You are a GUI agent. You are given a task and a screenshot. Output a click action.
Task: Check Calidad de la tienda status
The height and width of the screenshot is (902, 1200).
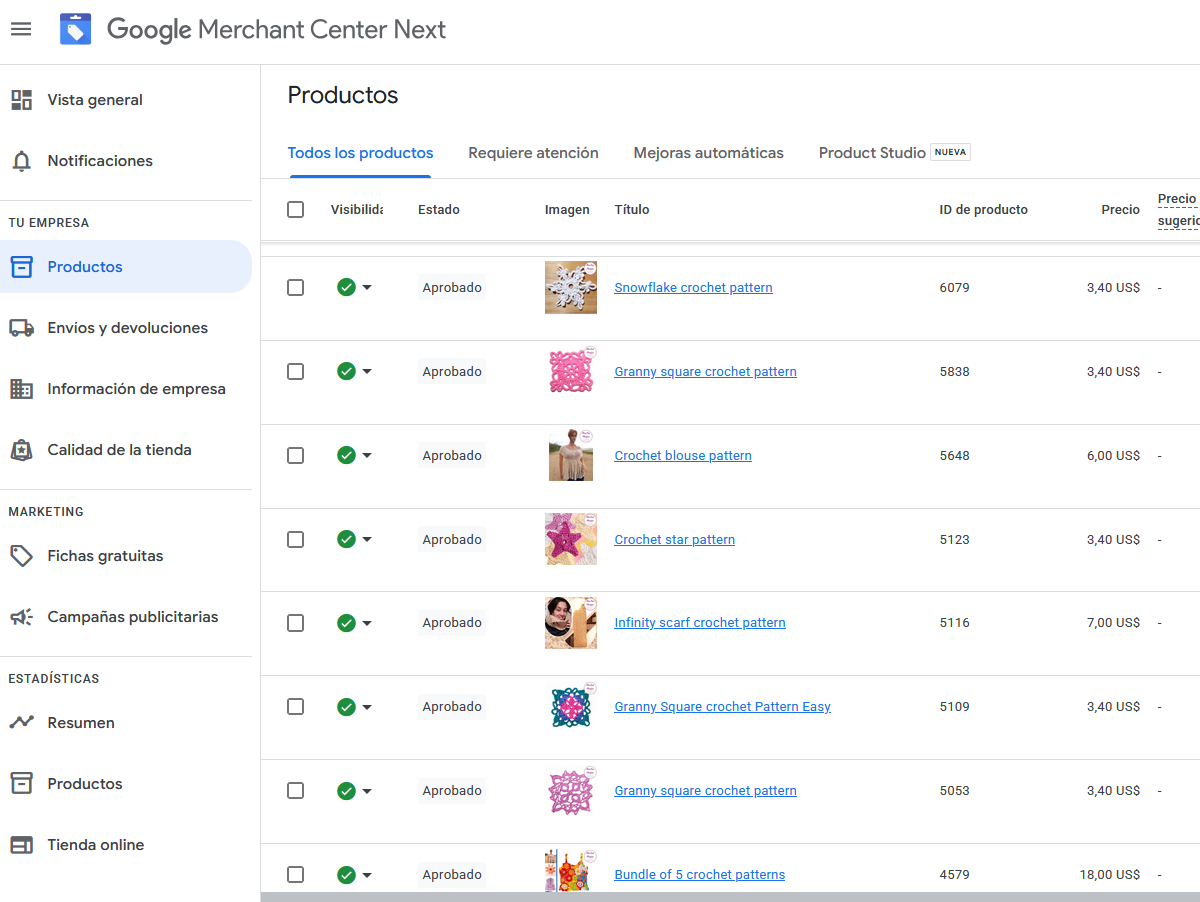120,449
